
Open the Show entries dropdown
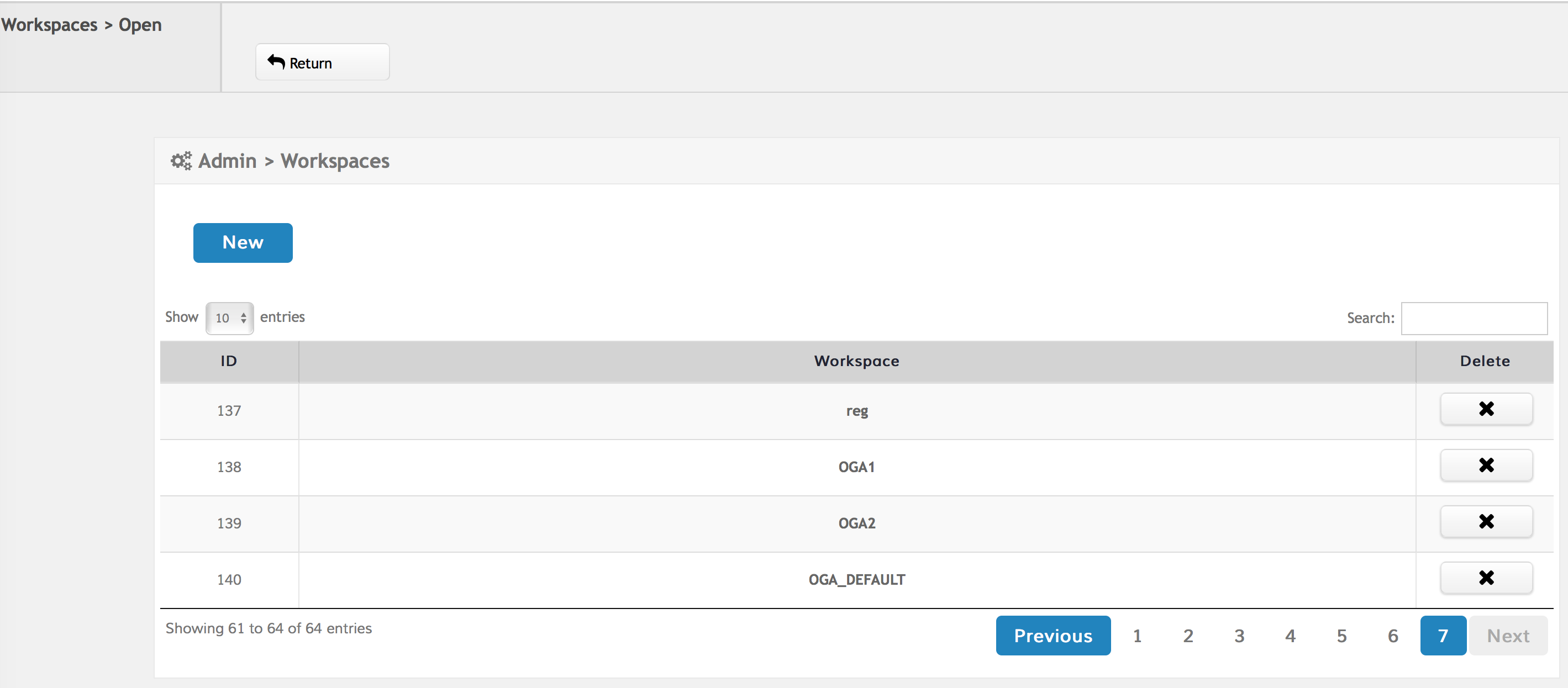click(x=229, y=317)
